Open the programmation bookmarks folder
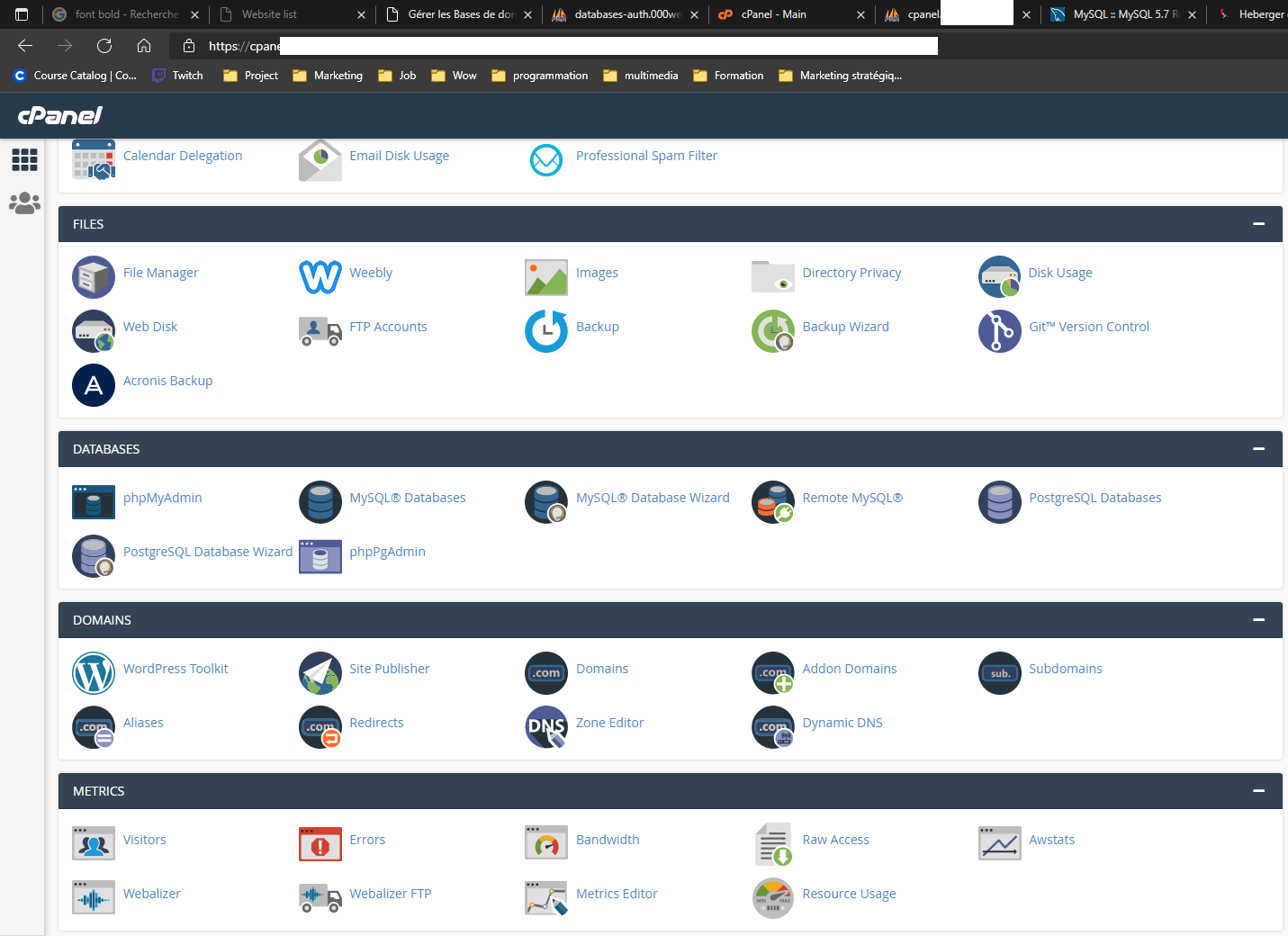Image resolution: width=1288 pixels, height=936 pixels. click(540, 76)
